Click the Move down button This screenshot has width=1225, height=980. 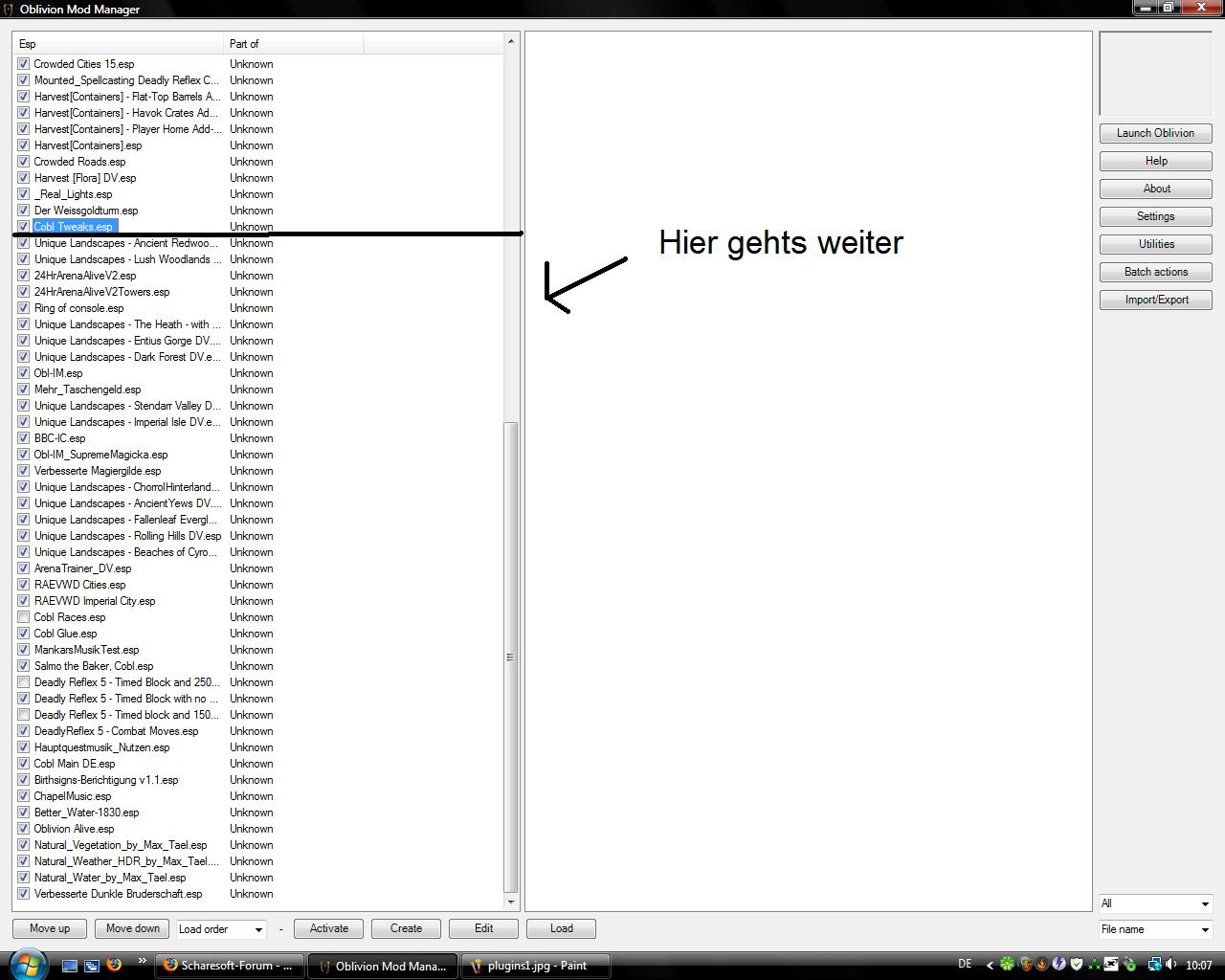[133, 928]
